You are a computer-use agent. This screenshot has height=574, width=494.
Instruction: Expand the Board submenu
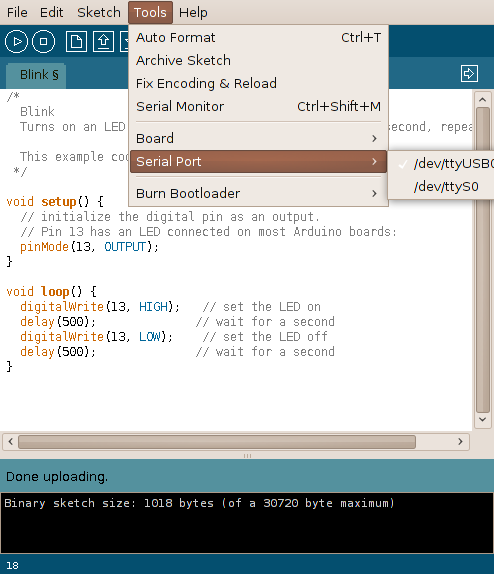click(259, 138)
